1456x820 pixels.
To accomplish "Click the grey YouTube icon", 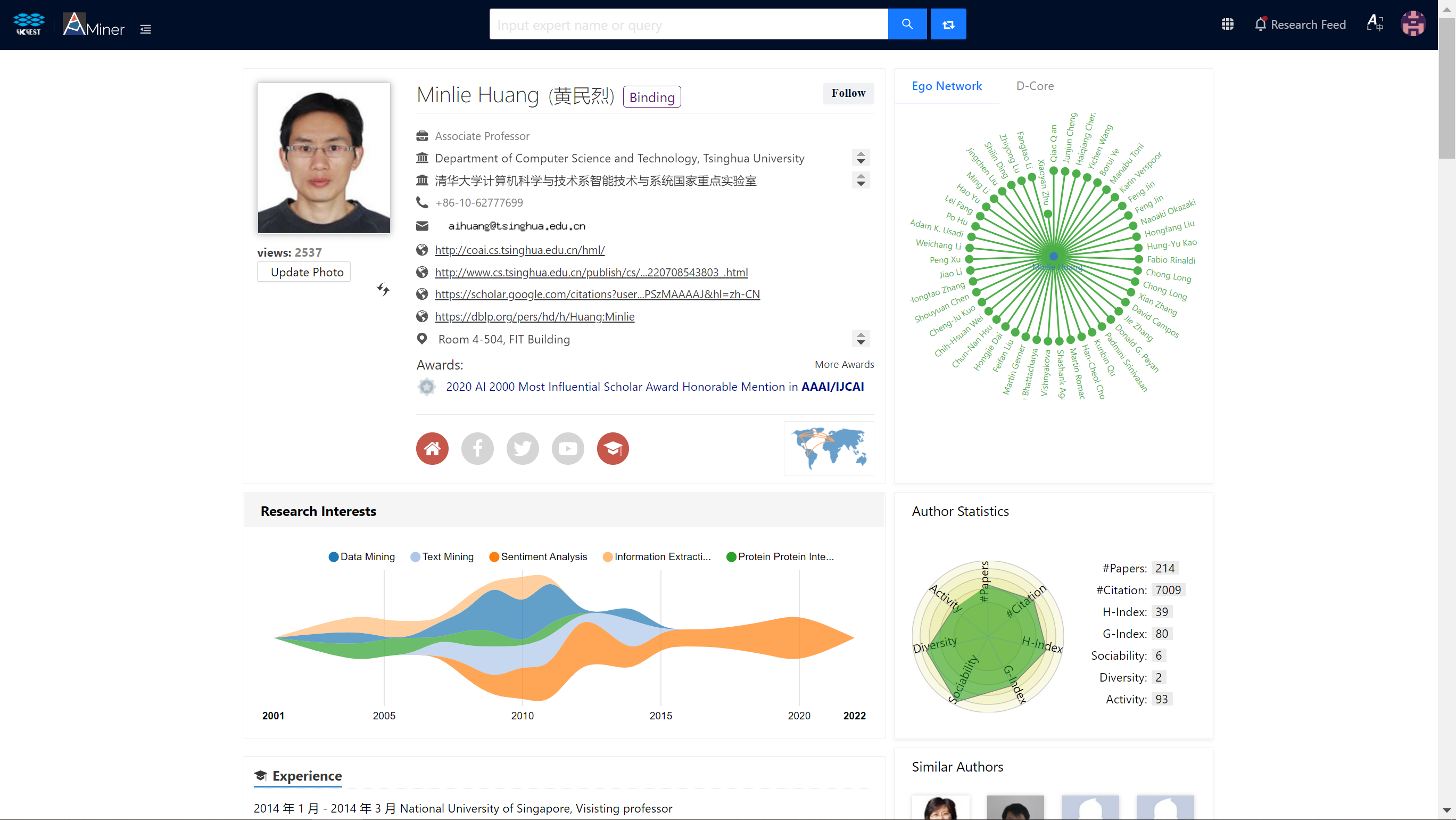I will 567,448.
